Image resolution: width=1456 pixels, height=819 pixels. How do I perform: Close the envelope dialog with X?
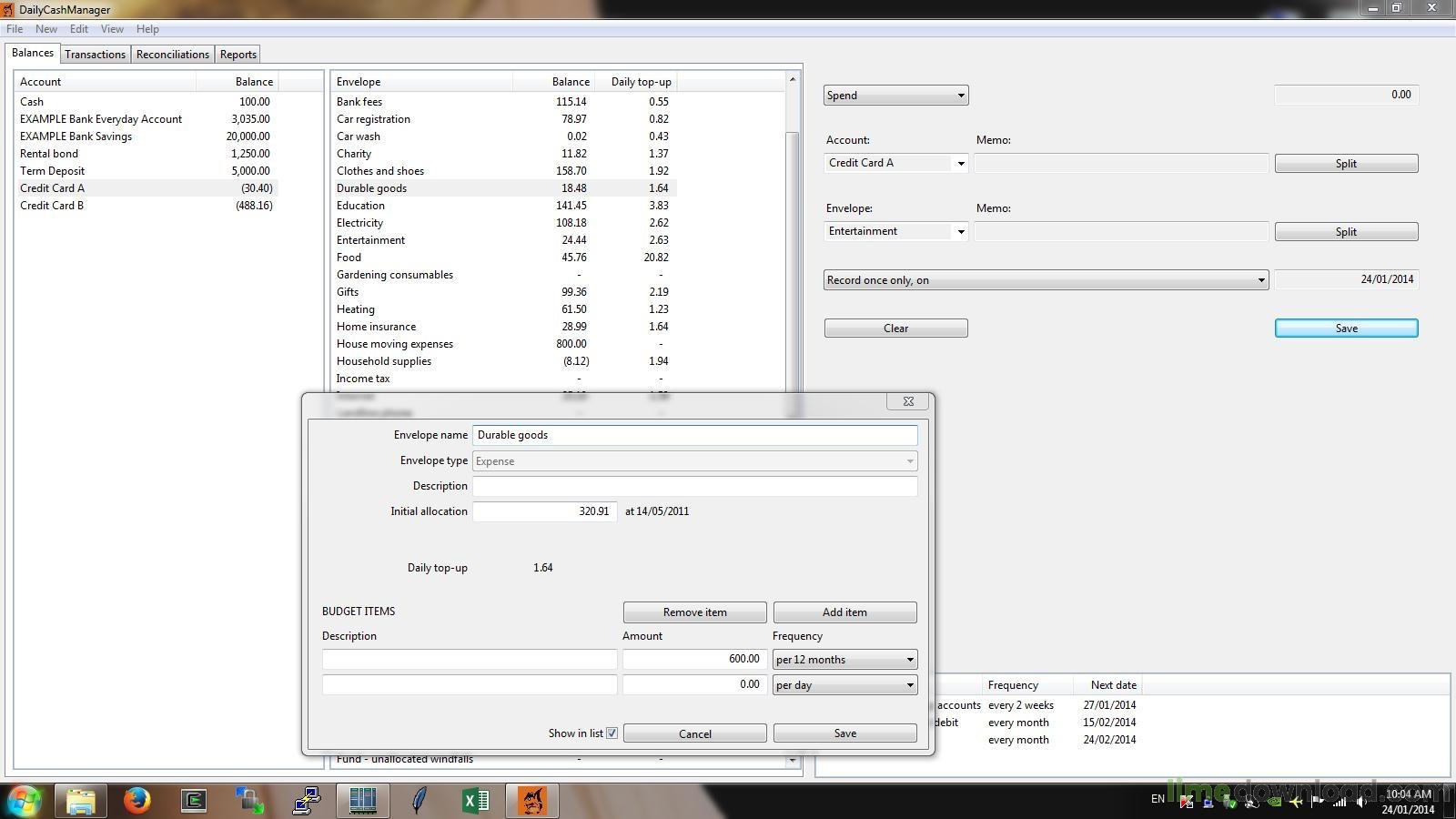[x=907, y=401]
